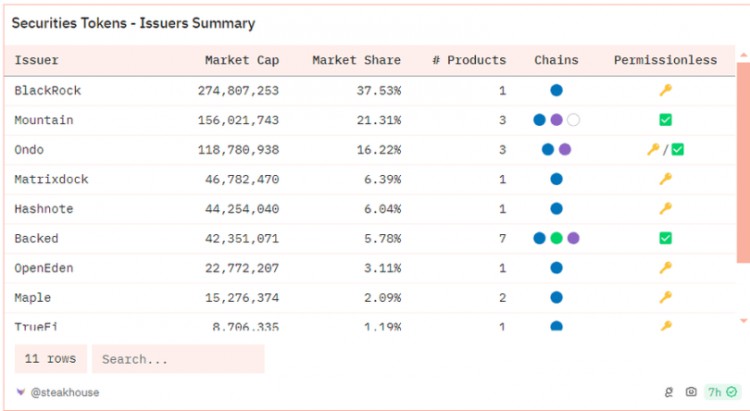Click market cap value 46,782,470
Image resolution: width=750 pixels, height=411 pixels.
pyautogui.click(x=242, y=179)
